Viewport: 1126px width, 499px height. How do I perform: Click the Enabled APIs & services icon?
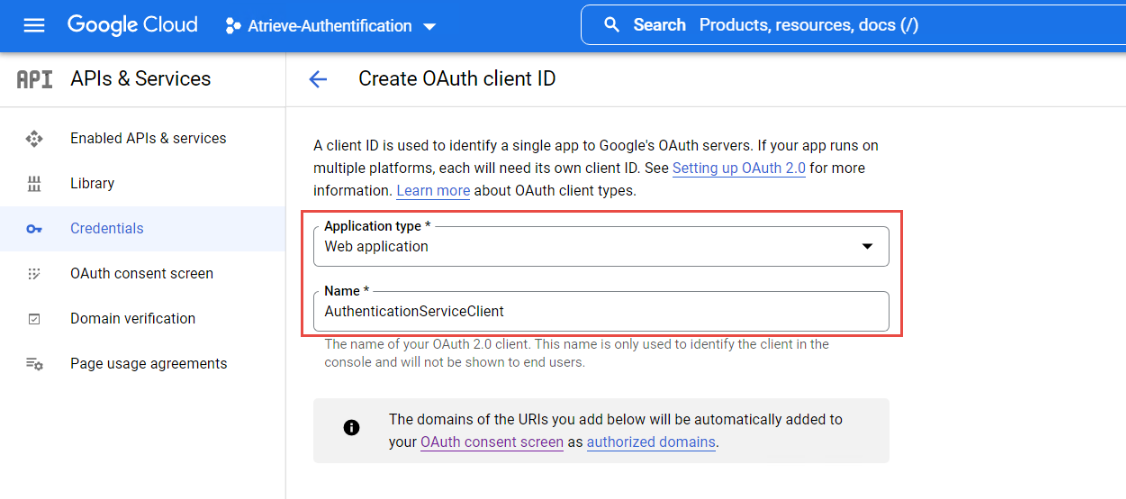34,138
